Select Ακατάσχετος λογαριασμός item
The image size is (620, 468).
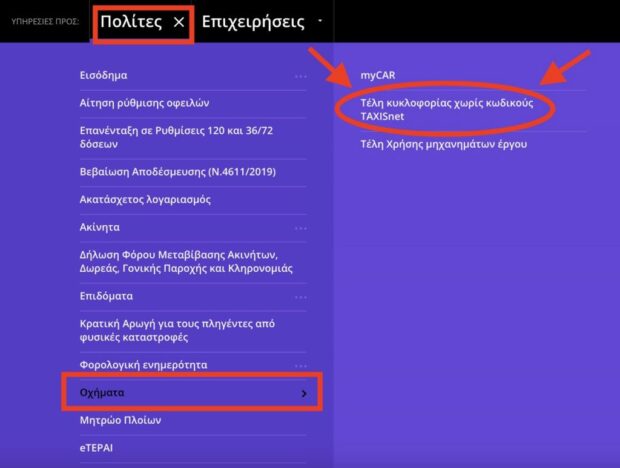click(145, 200)
